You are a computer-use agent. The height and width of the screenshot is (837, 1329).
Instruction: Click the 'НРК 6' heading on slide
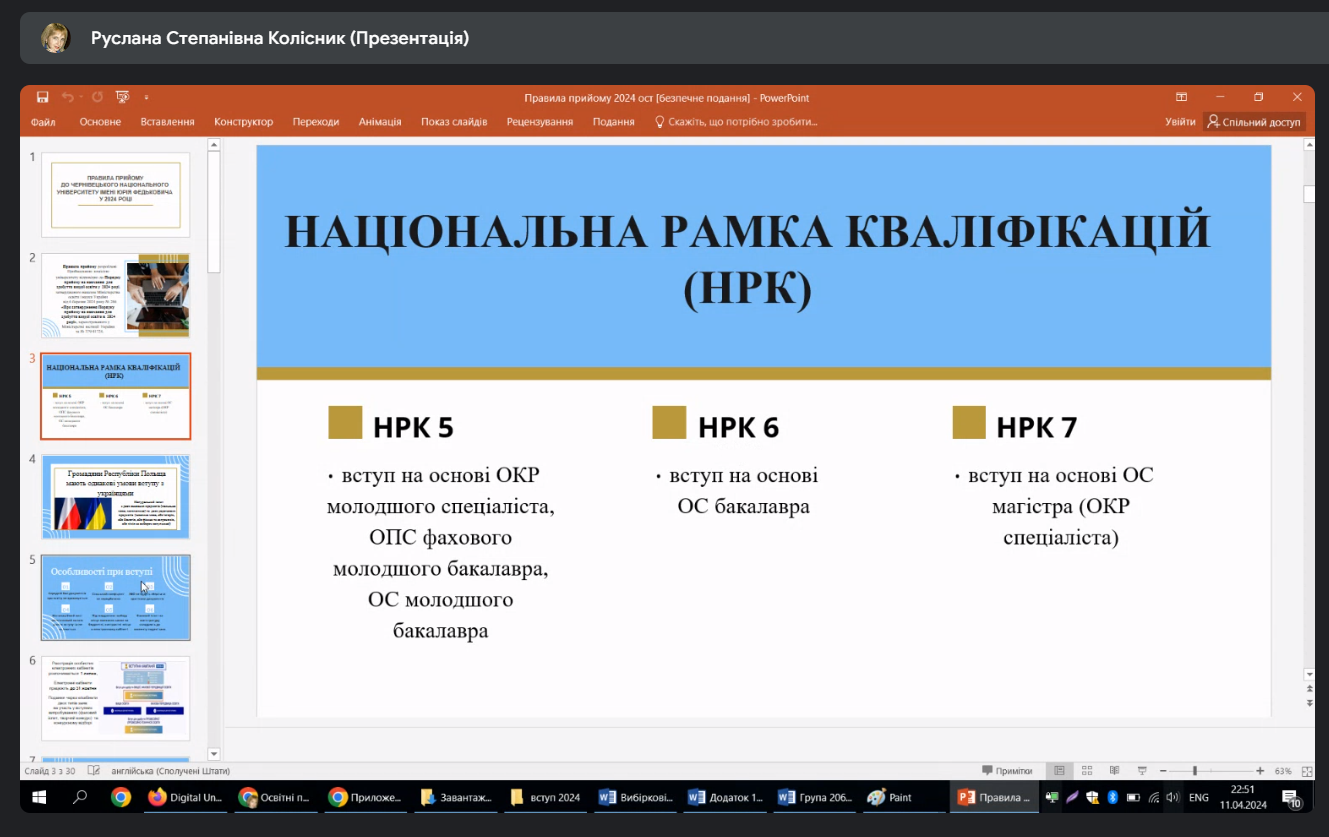[x=738, y=428]
